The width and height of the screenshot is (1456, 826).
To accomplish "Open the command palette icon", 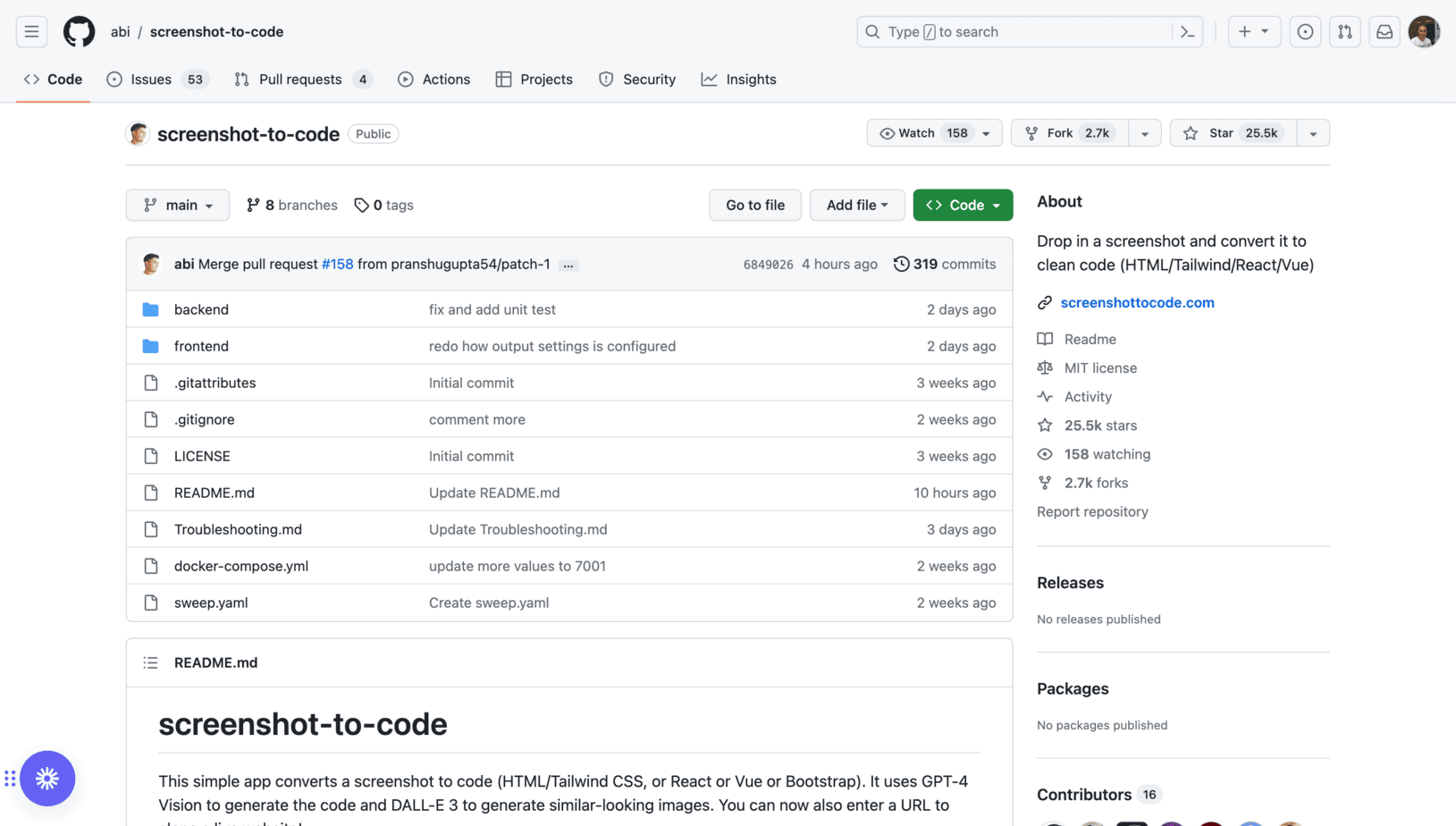I will [1187, 32].
